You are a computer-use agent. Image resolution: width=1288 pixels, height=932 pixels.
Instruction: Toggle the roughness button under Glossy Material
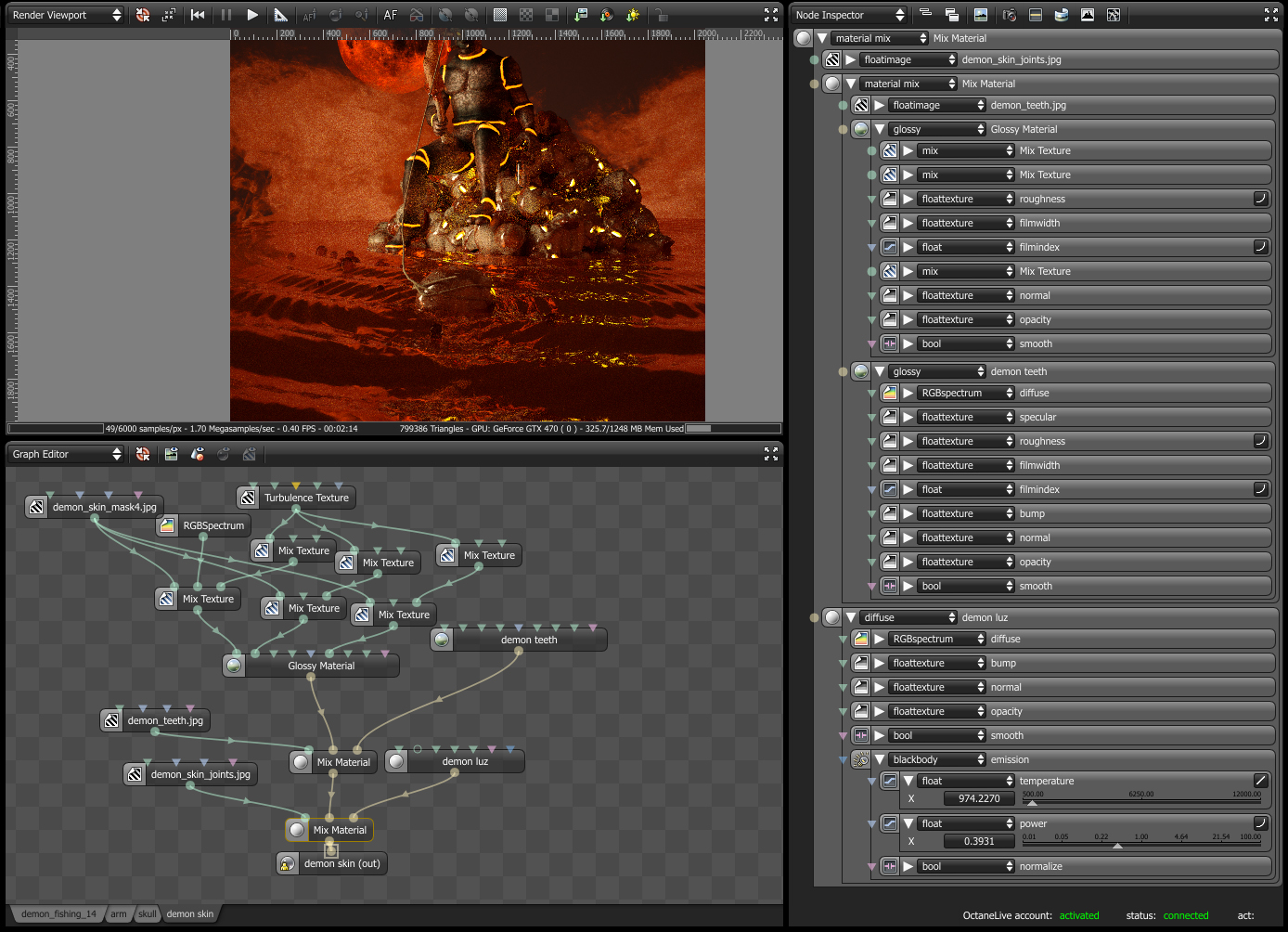(x=1261, y=199)
